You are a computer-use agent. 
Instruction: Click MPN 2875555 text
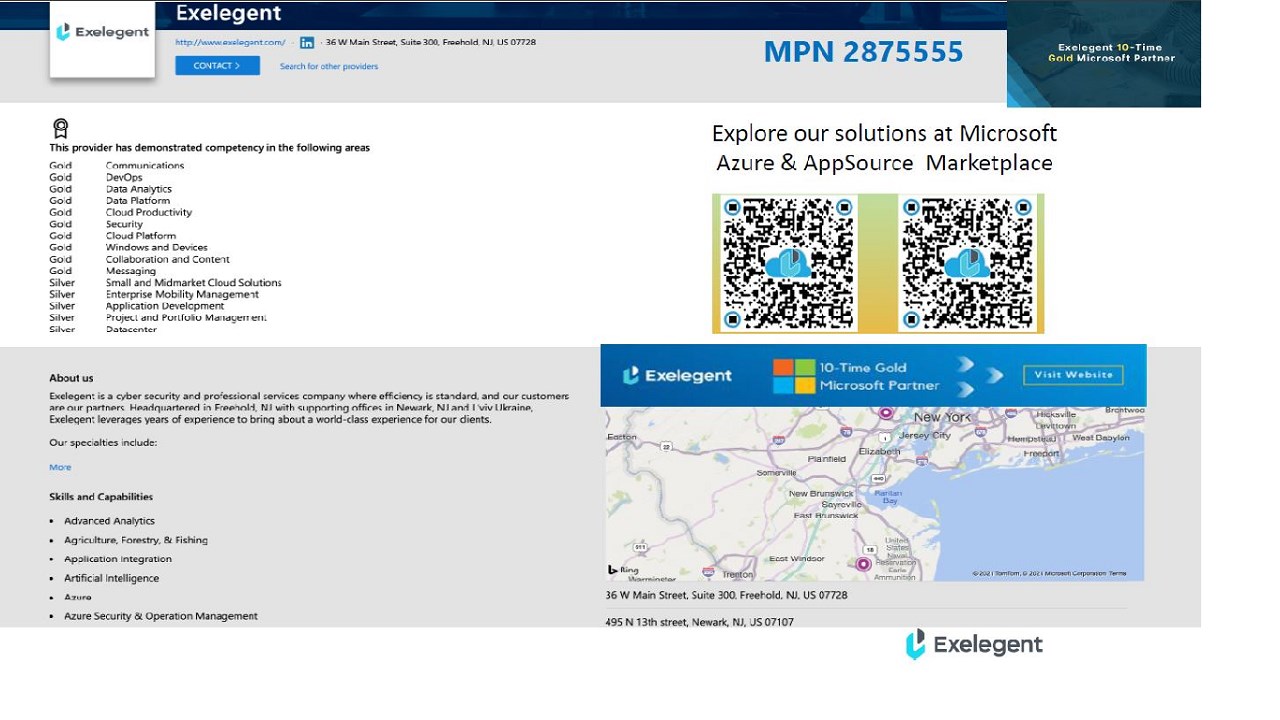coord(863,51)
